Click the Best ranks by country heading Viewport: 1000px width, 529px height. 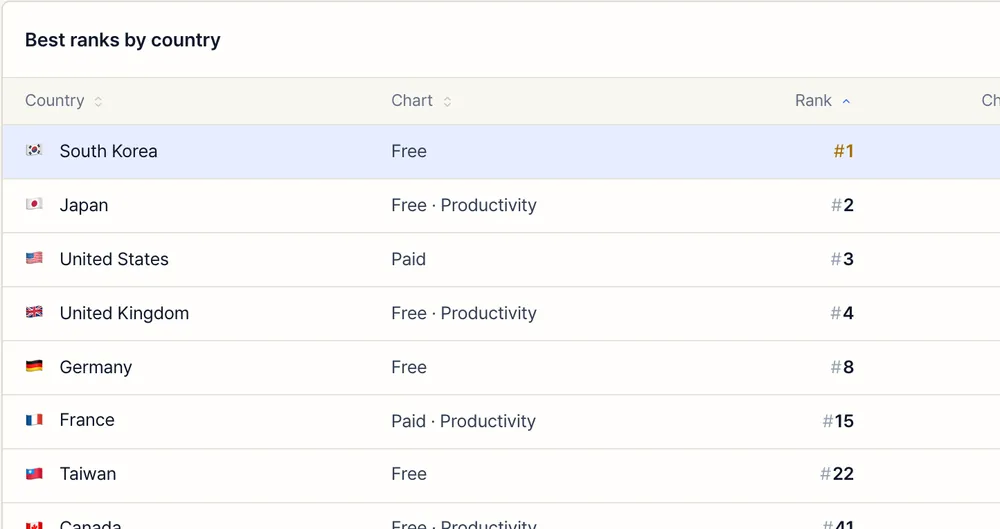click(x=122, y=40)
